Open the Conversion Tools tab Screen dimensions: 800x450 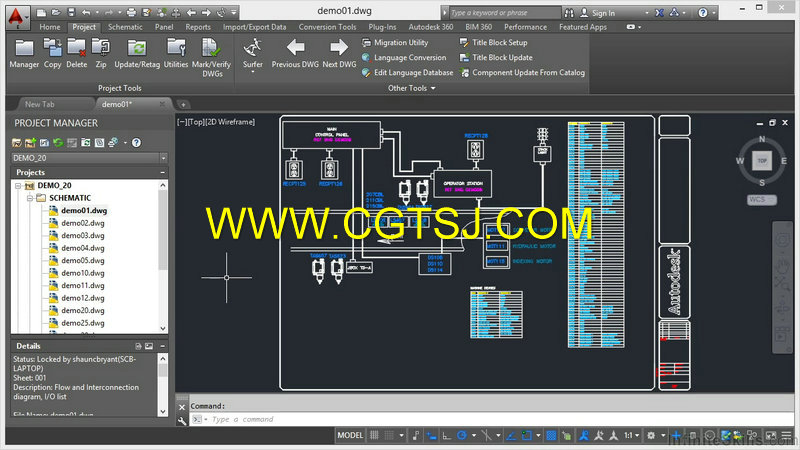[x=327, y=27]
